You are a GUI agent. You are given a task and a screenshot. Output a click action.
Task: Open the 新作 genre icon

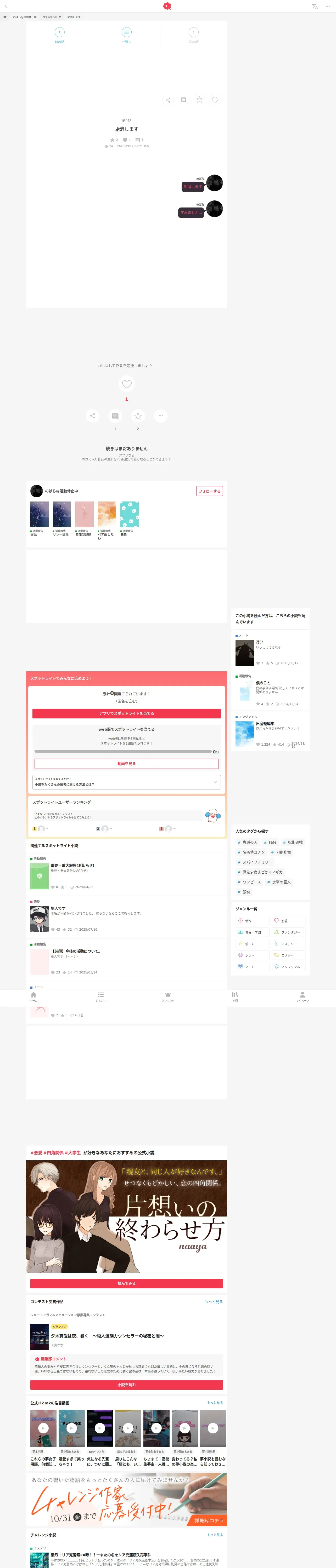tap(241, 921)
